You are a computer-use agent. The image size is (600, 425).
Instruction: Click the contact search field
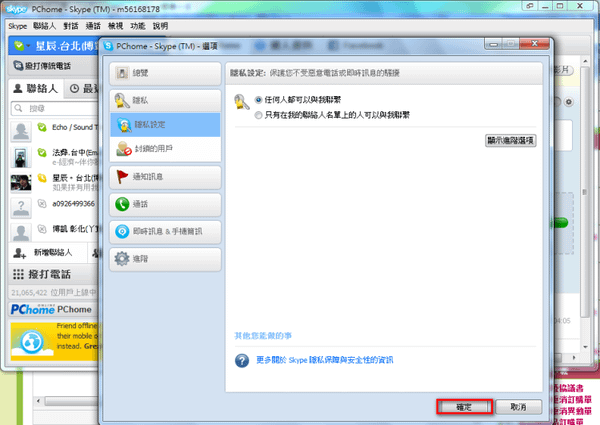click(x=55, y=109)
